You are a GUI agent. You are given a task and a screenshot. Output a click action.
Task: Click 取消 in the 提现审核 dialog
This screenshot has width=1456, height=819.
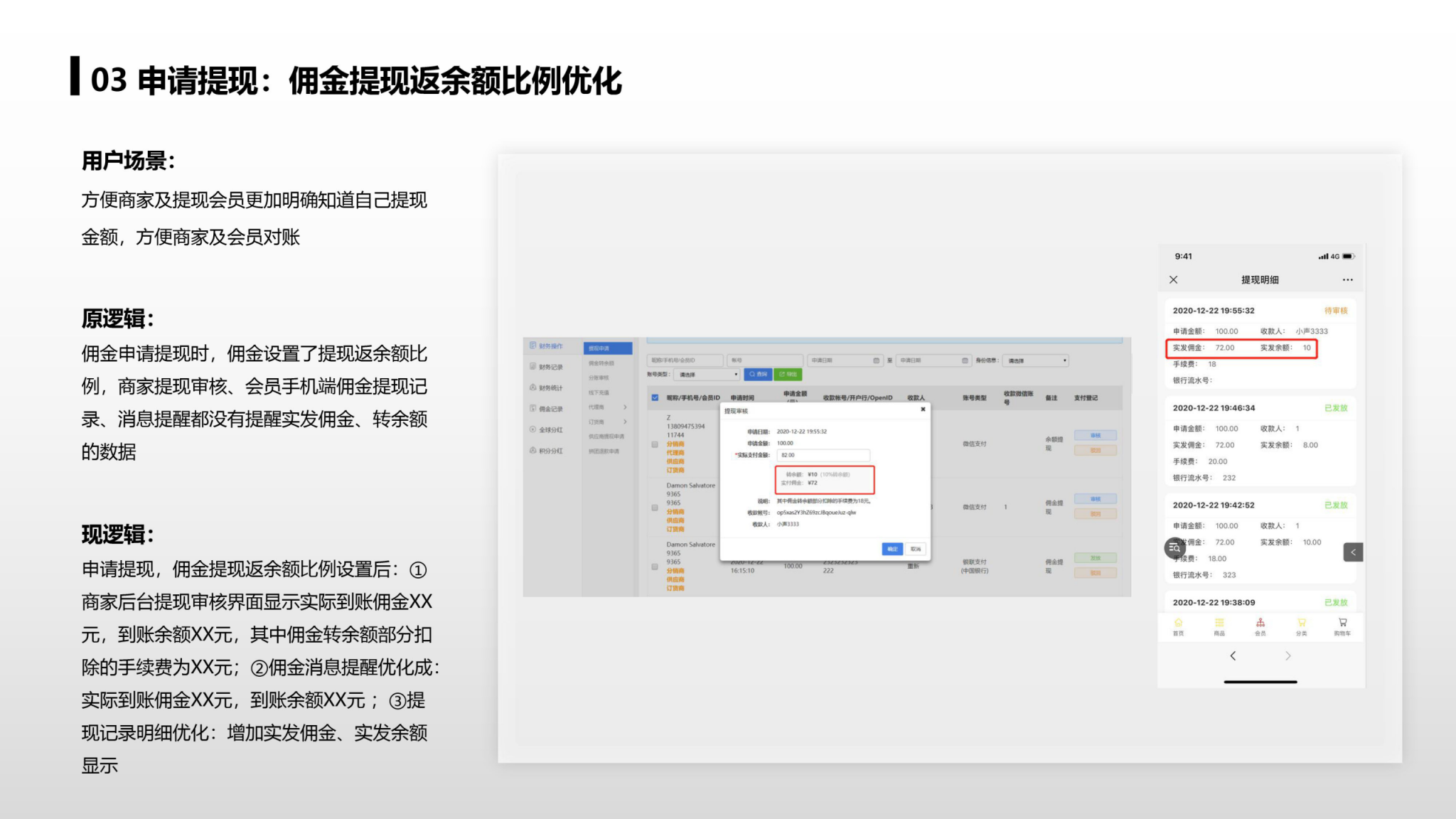916,549
